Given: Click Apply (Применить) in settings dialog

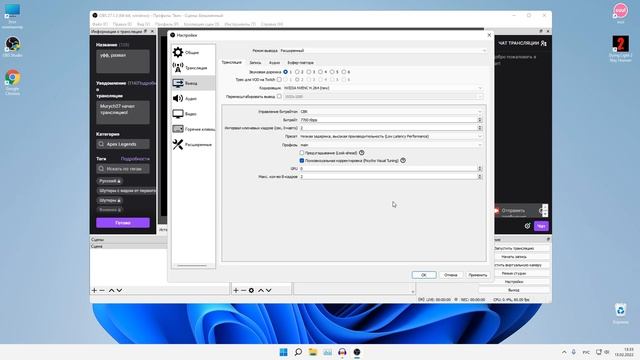Looking at the screenshot, I should click(478, 275).
